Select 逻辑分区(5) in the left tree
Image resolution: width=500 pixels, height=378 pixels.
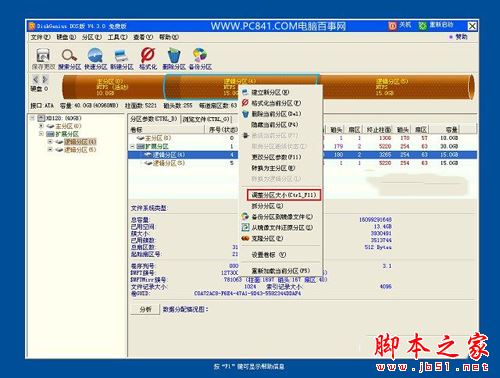(76, 150)
